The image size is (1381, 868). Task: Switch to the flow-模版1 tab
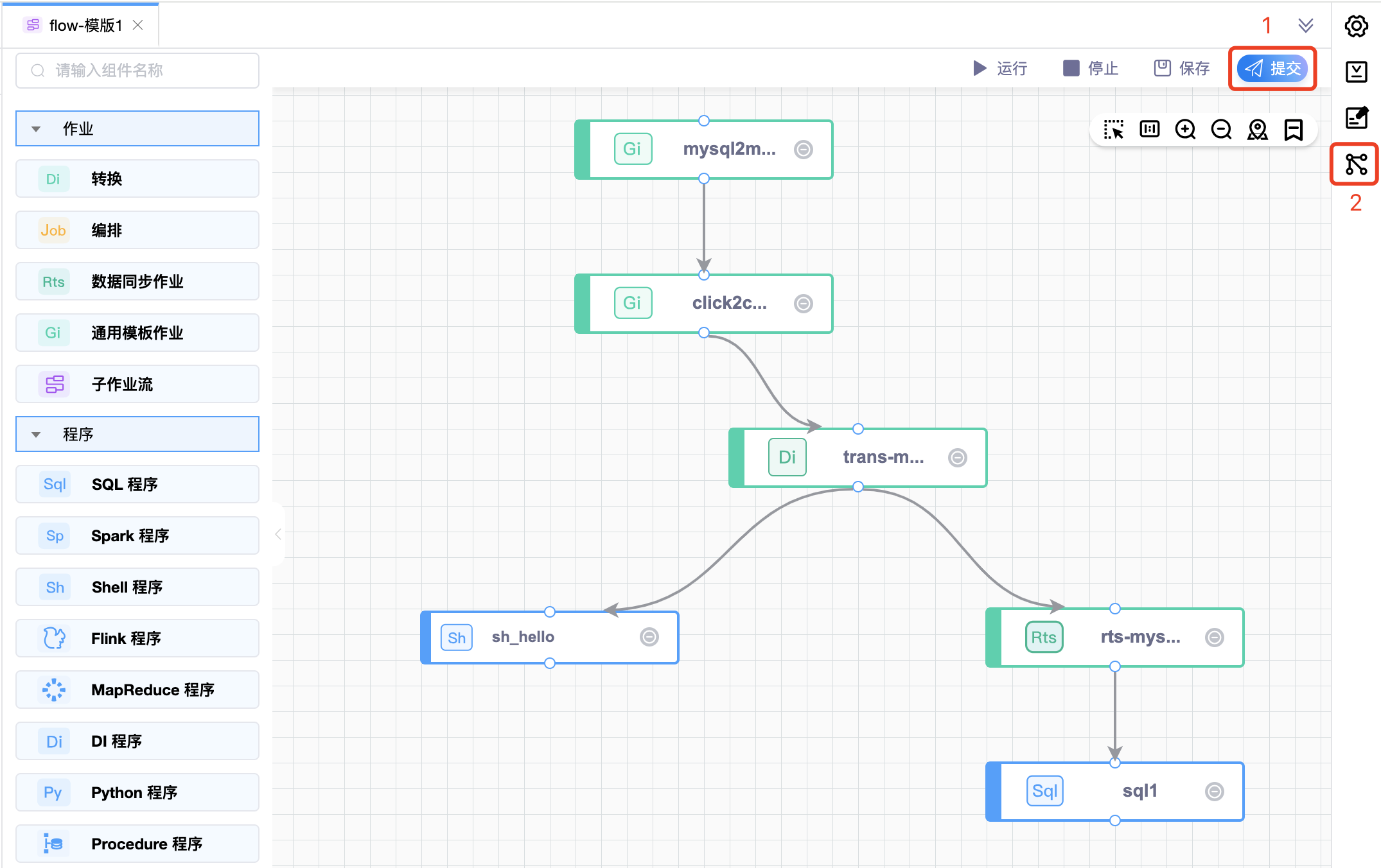pyautogui.click(x=85, y=26)
